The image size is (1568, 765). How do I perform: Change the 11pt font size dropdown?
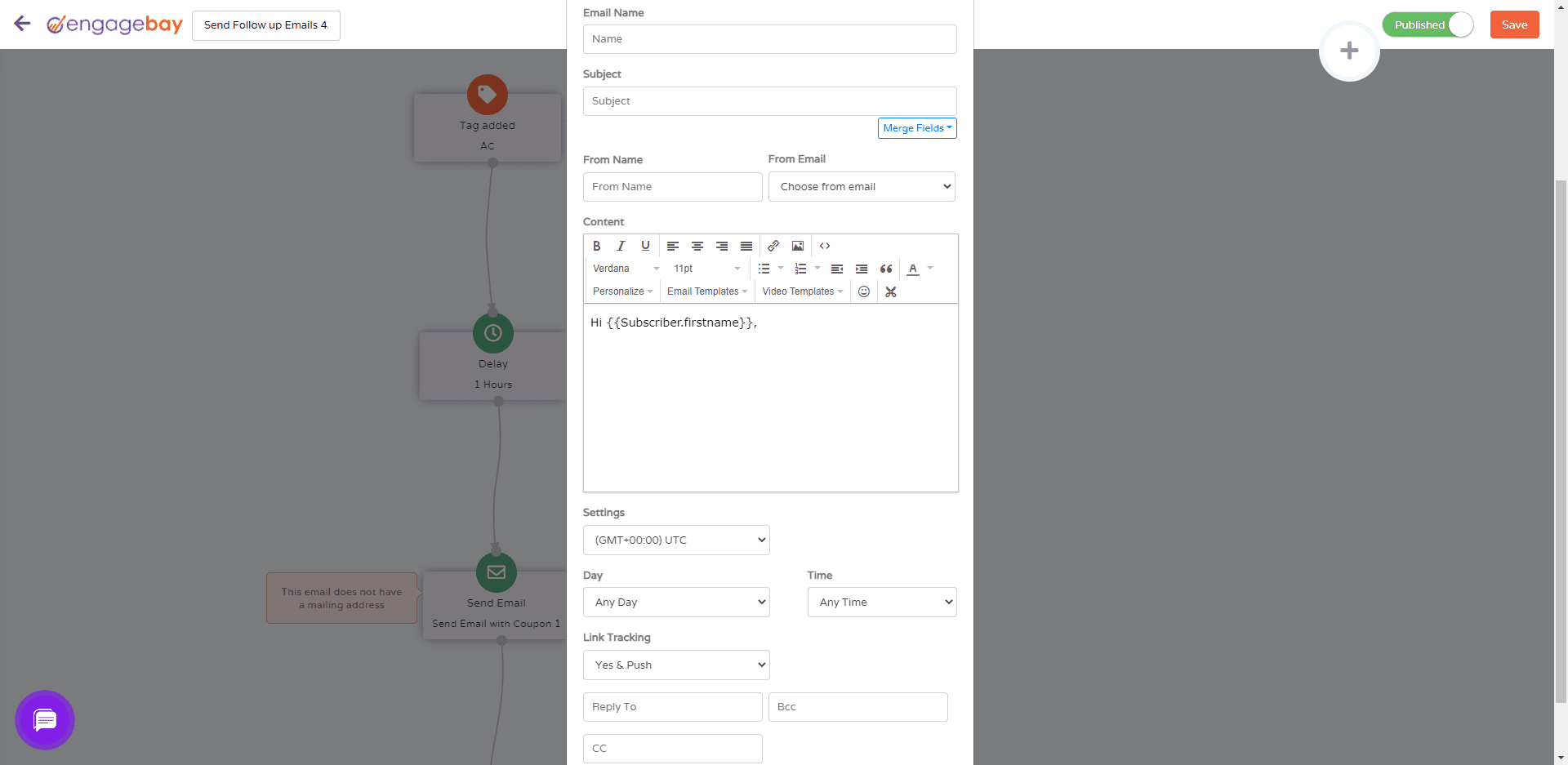pyautogui.click(x=707, y=269)
